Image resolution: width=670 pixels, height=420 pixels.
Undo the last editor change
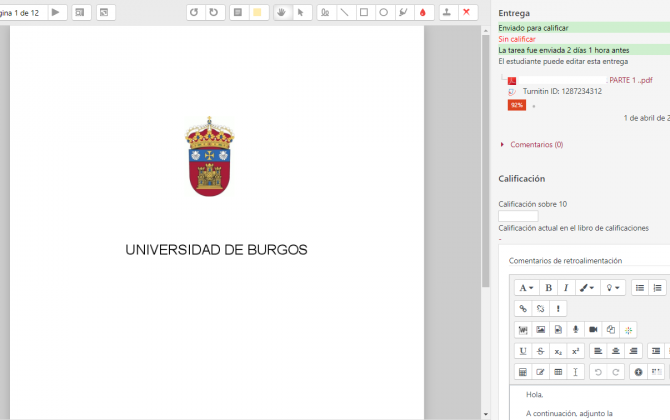coord(598,372)
